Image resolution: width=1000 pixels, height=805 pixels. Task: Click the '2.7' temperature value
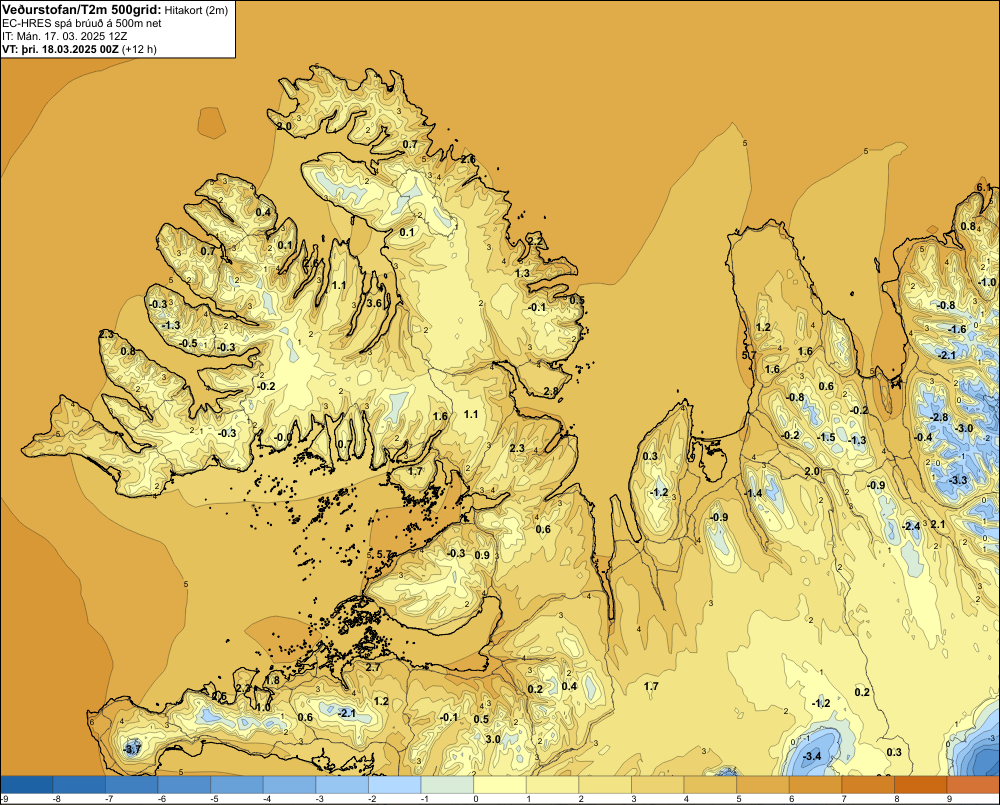coord(373,667)
